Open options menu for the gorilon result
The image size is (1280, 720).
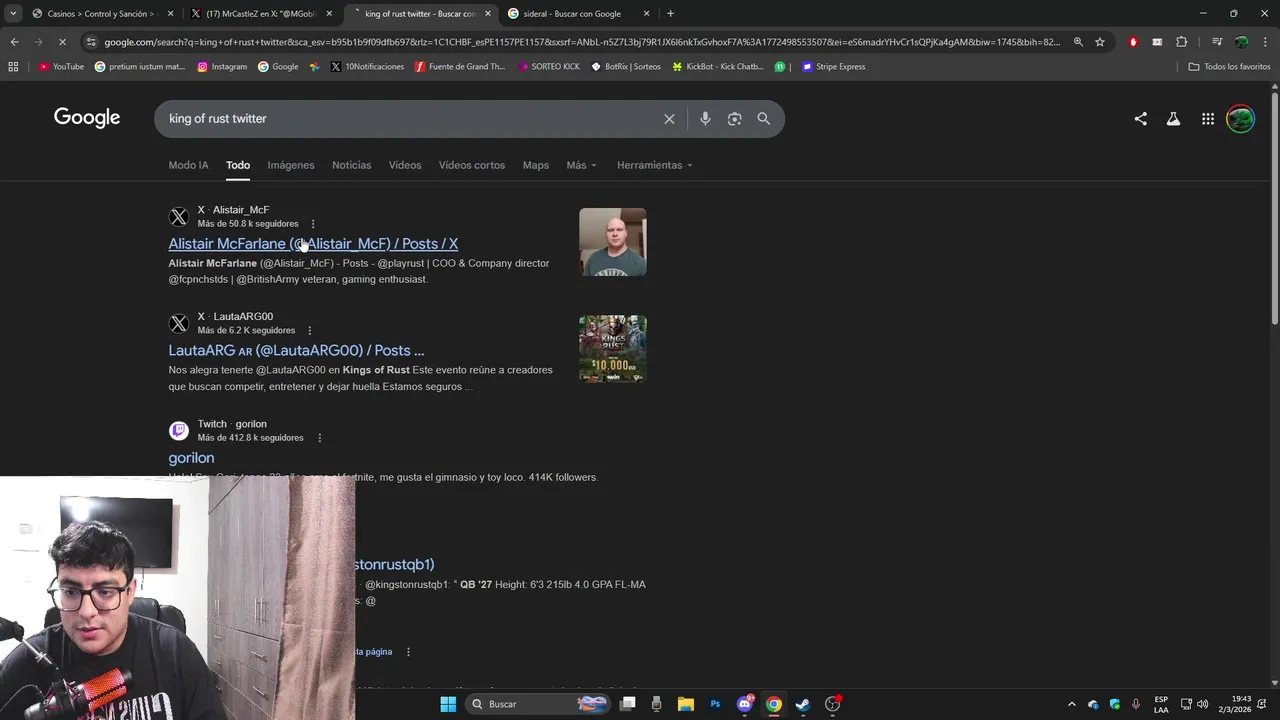[x=319, y=438]
